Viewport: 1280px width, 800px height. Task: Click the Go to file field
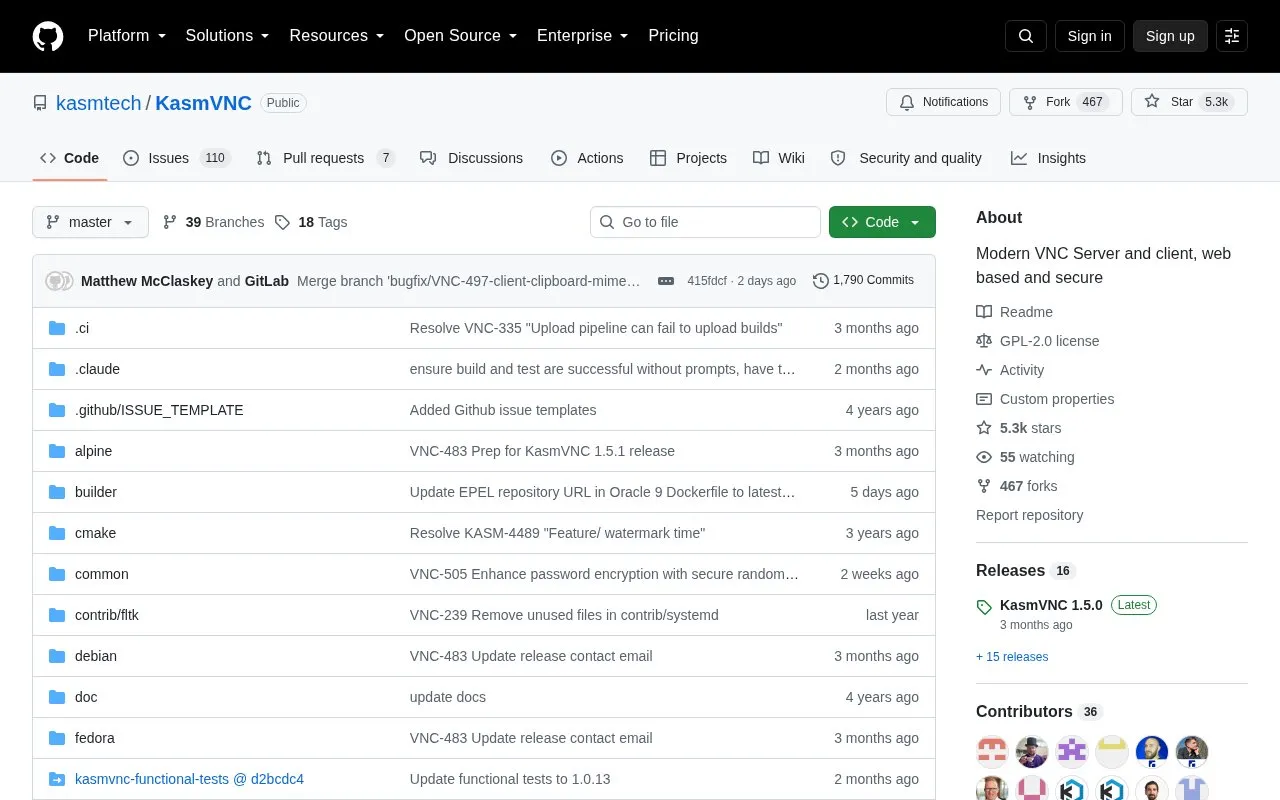[705, 222]
